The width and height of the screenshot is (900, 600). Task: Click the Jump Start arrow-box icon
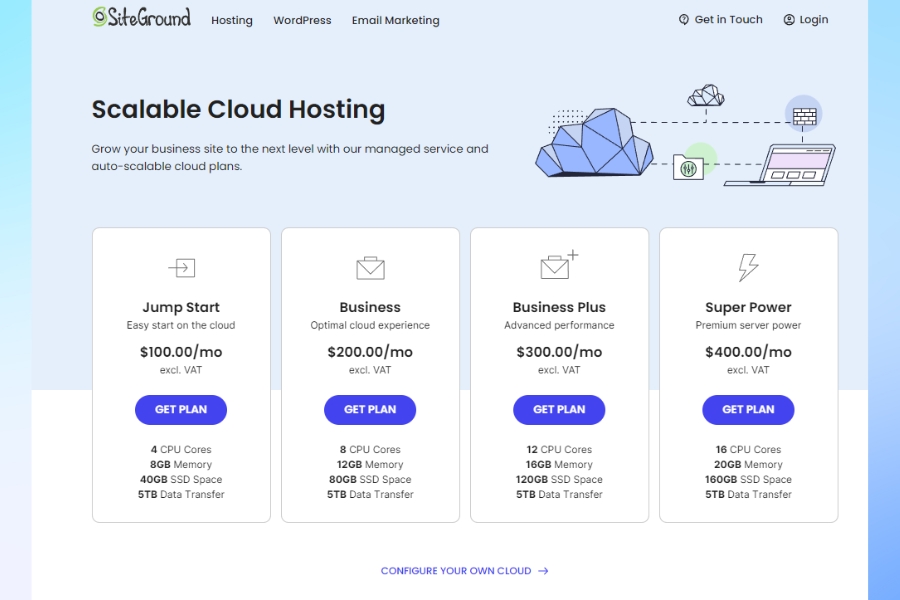181,268
